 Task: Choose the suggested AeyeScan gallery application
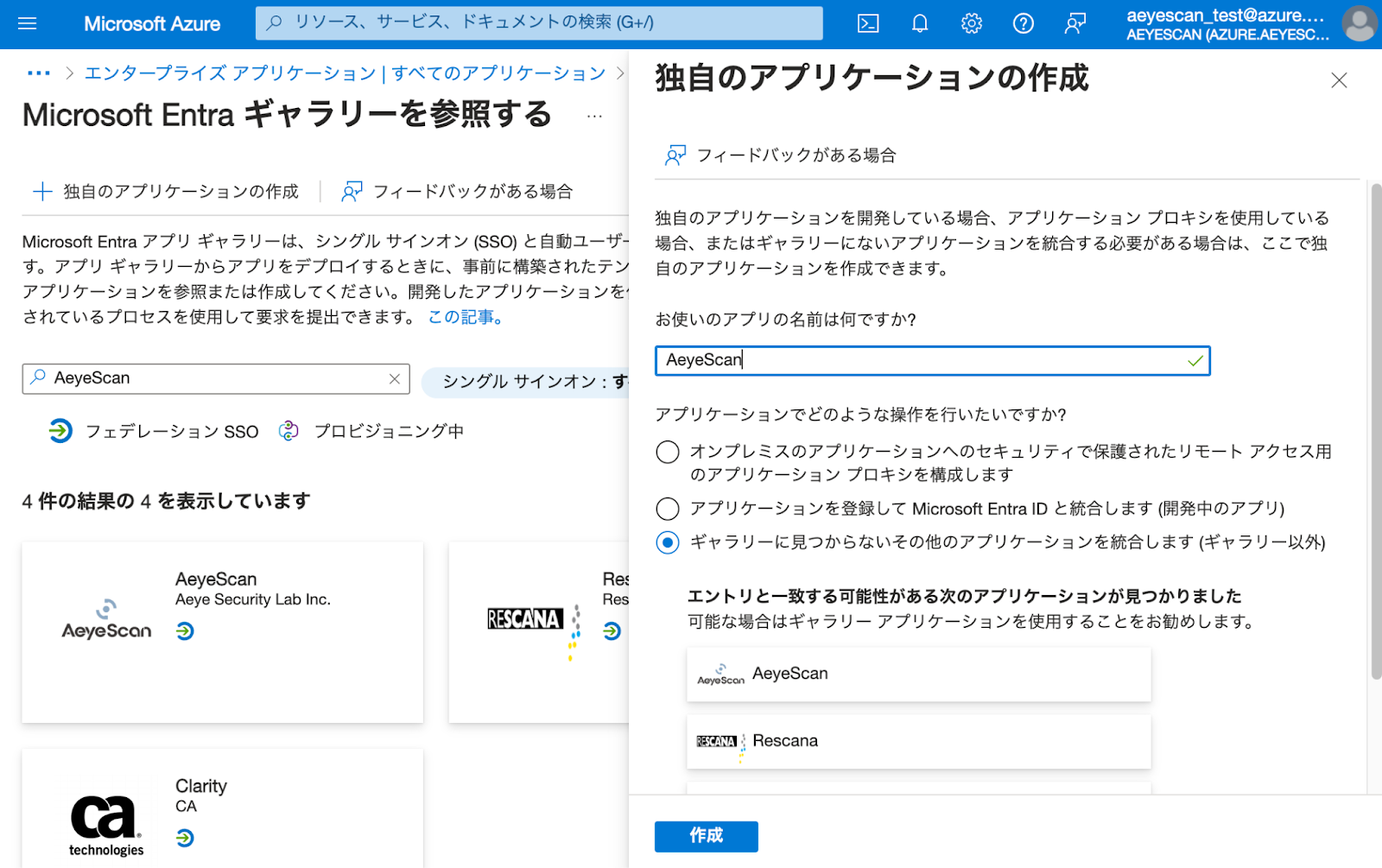point(919,675)
